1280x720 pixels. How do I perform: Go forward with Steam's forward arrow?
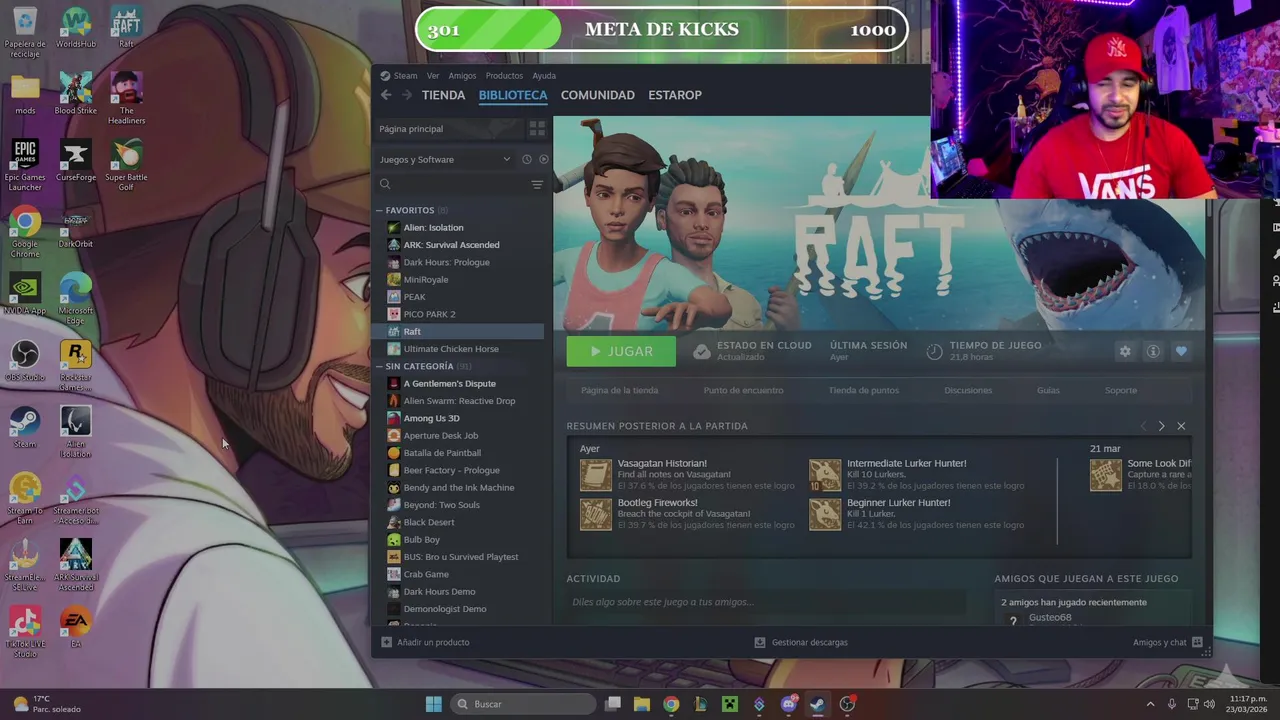(x=407, y=95)
